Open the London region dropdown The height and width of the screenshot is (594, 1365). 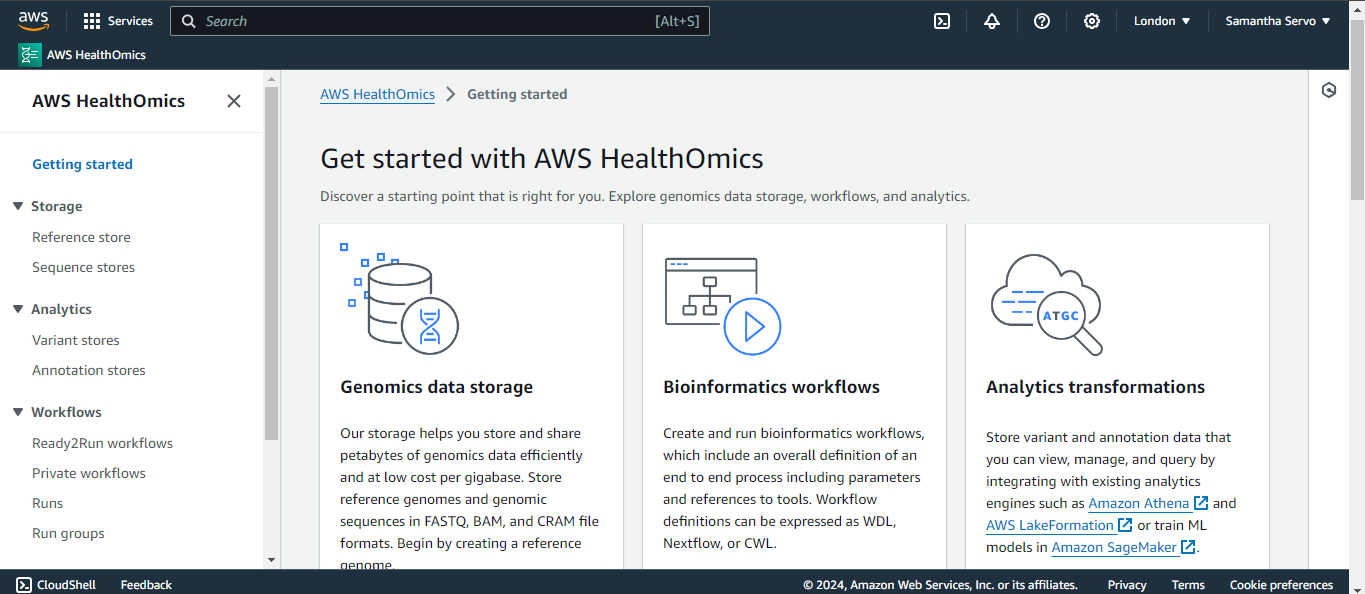tap(1162, 21)
